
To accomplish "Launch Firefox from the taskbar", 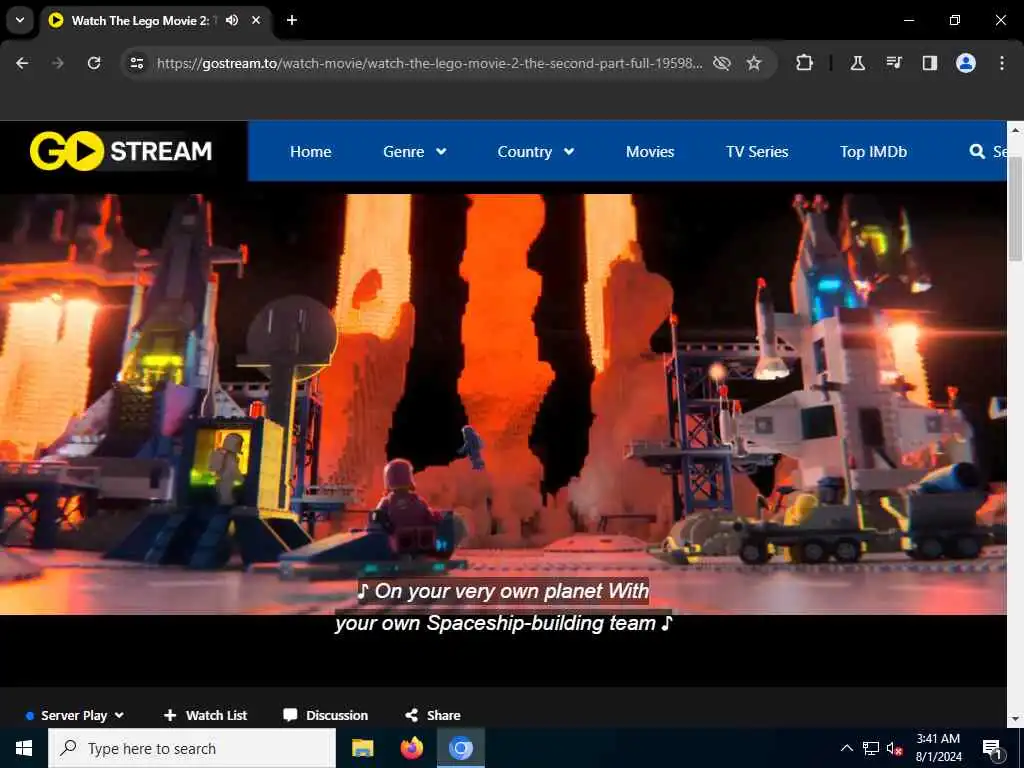I will tap(411, 748).
